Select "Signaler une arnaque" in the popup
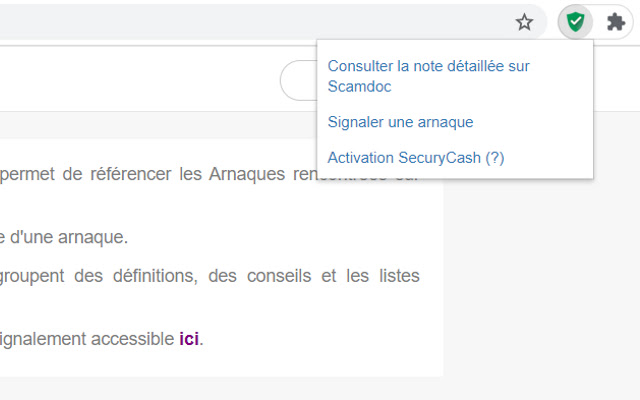Image resolution: width=640 pixels, height=400 pixels. pyautogui.click(x=400, y=122)
